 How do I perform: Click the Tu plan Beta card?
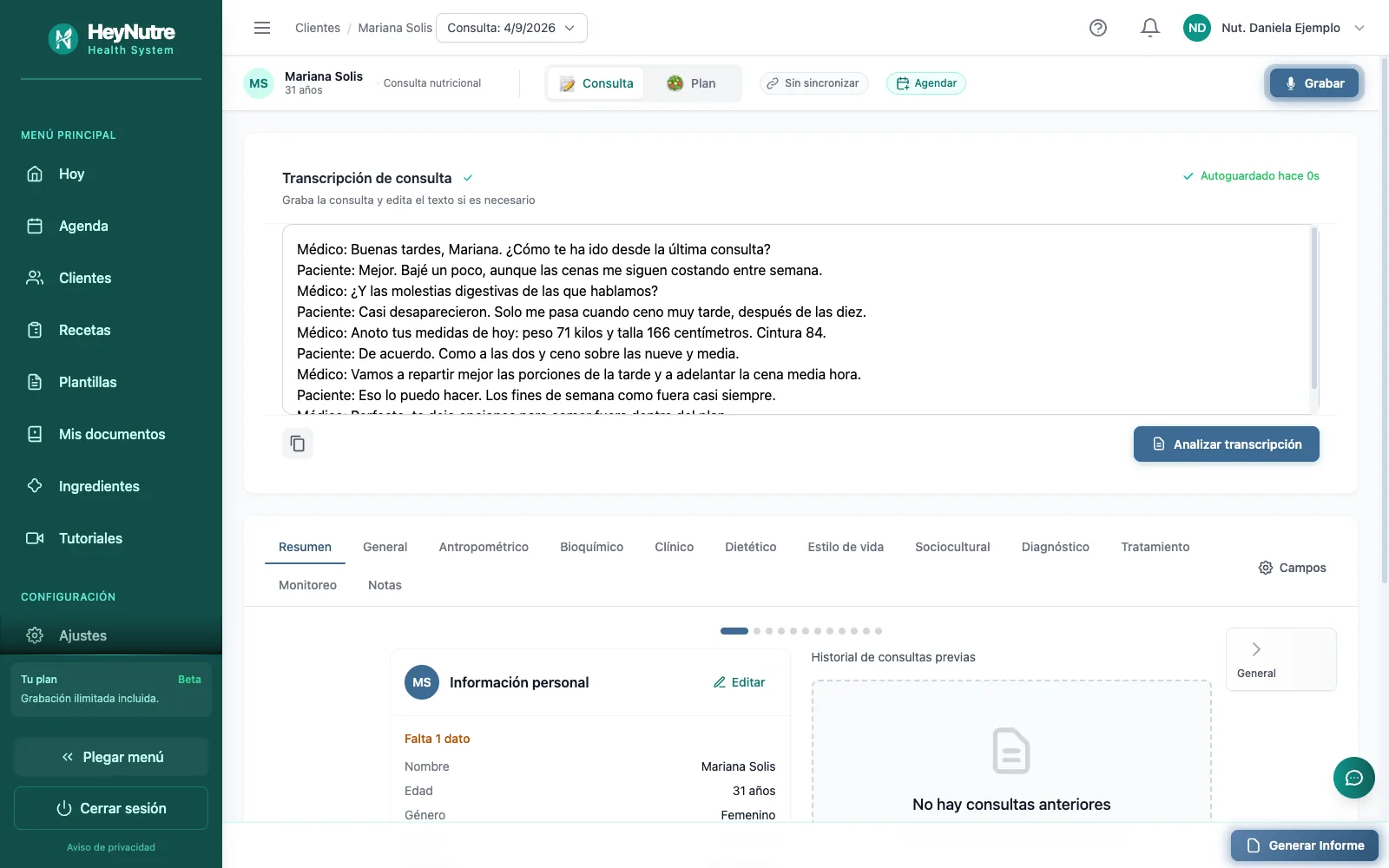coord(111,689)
